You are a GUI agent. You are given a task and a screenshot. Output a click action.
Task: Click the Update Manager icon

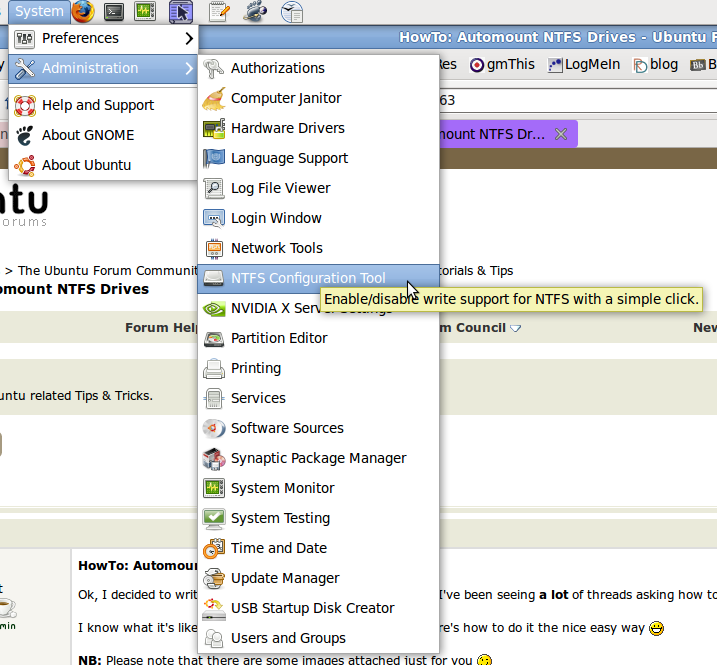214,579
